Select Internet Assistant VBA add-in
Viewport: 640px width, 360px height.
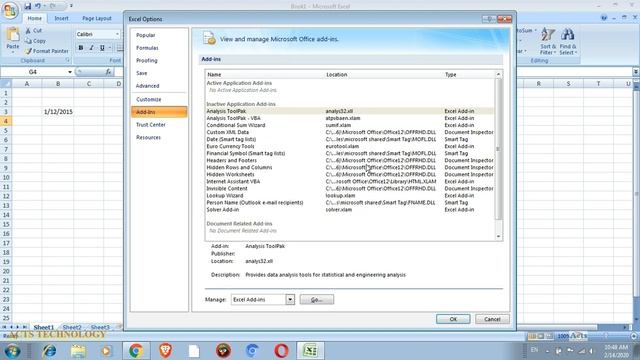click(x=349, y=181)
